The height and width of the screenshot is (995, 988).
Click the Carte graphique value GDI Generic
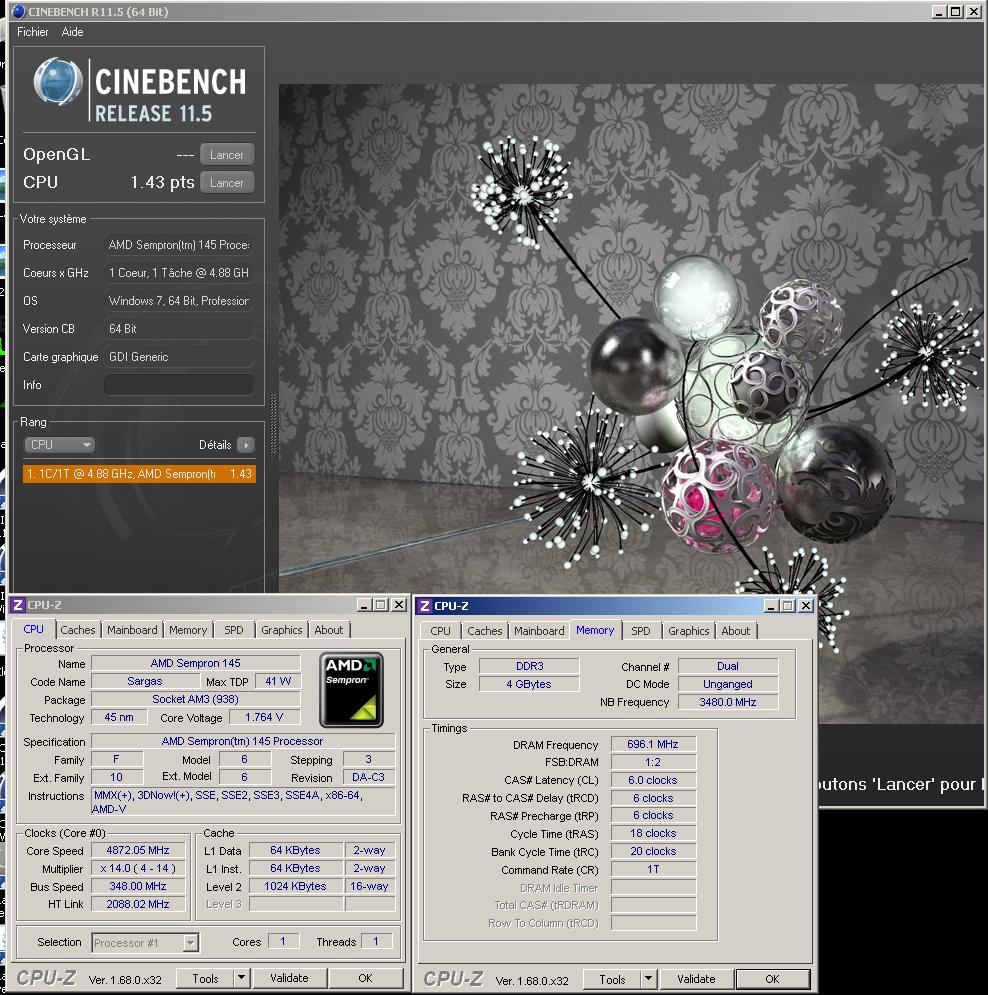pos(178,357)
